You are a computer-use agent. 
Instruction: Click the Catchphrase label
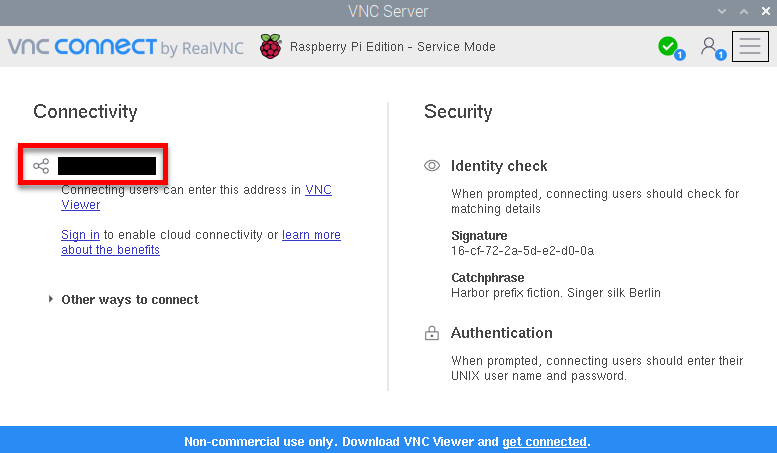[488, 278]
